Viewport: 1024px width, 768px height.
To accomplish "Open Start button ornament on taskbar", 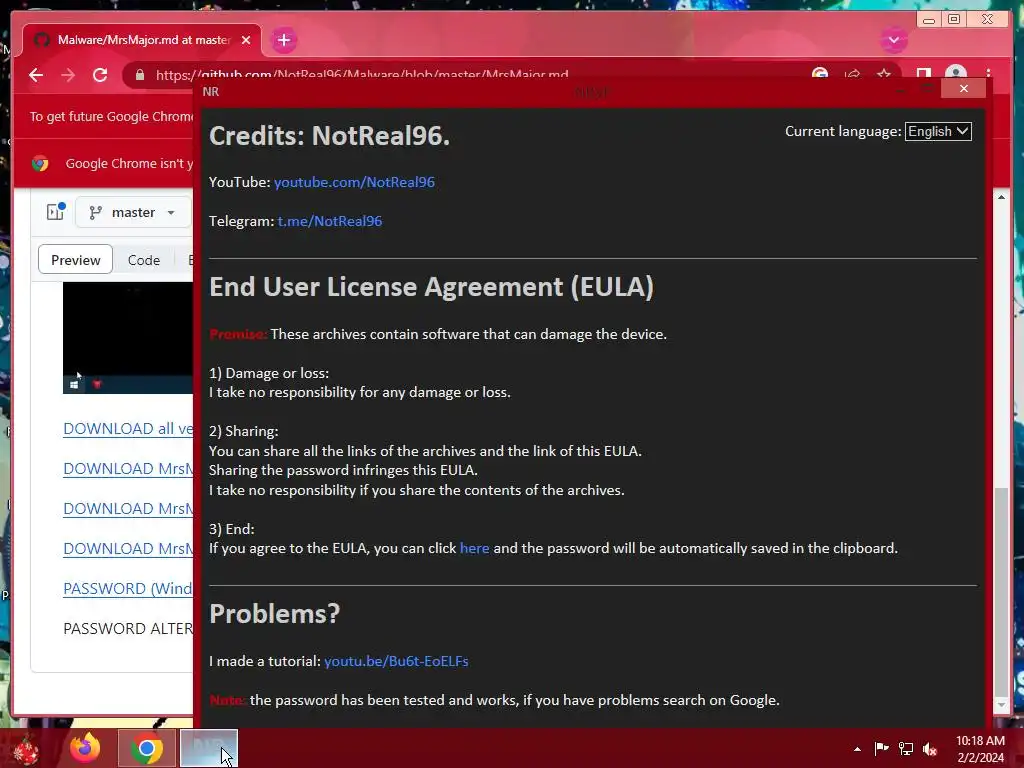I will coord(26,748).
